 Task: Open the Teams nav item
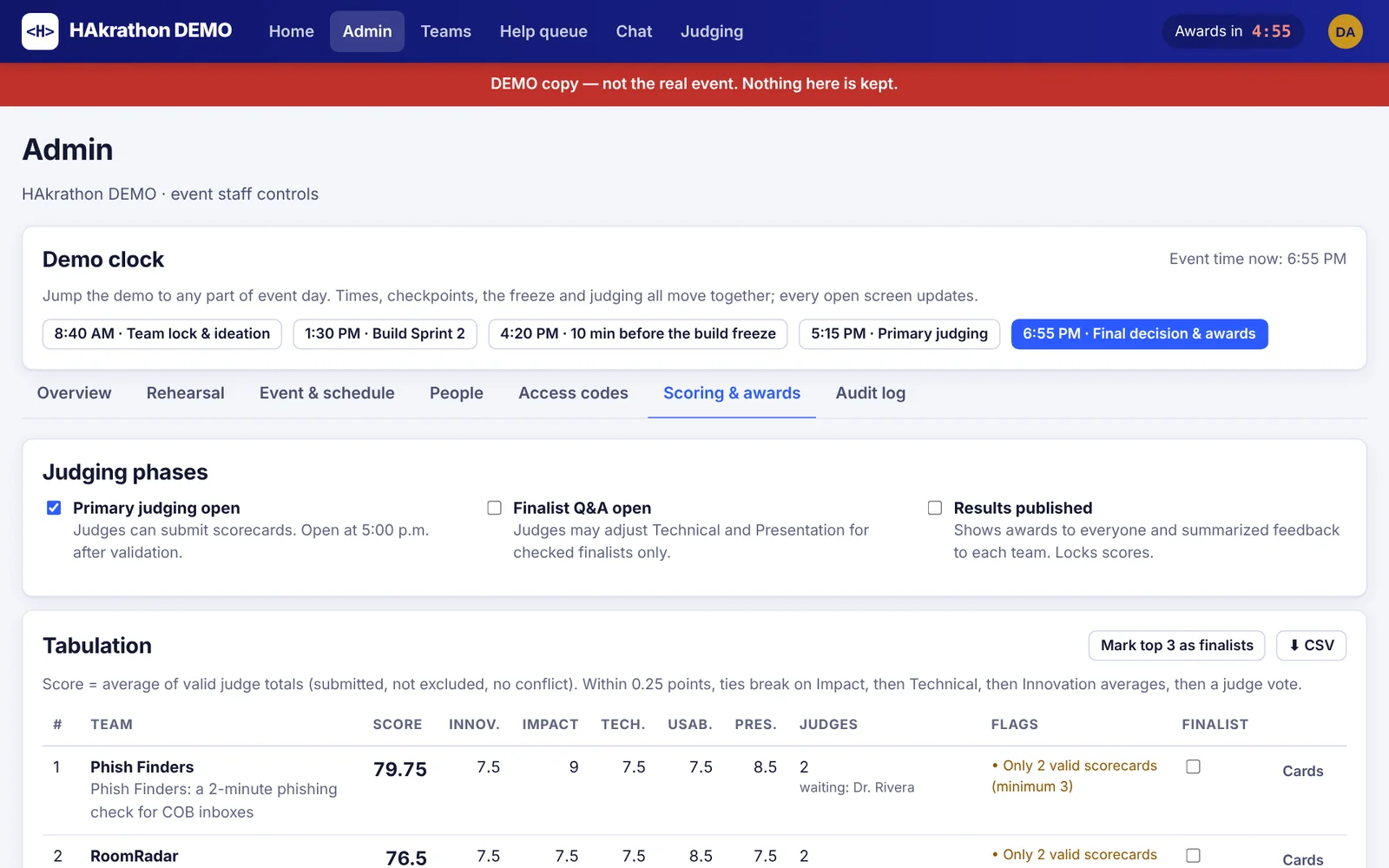[x=446, y=31]
